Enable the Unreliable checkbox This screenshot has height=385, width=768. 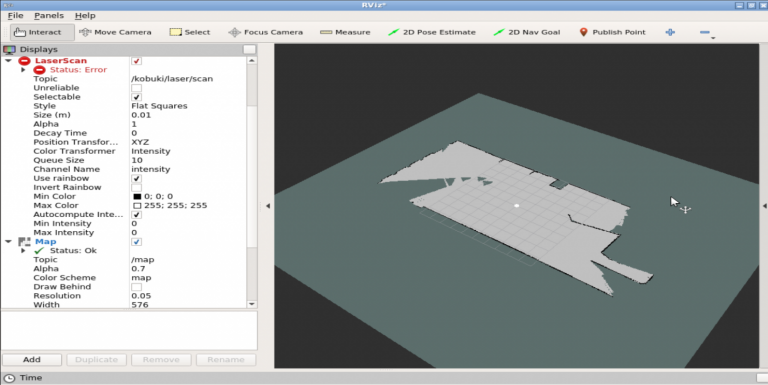137,88
